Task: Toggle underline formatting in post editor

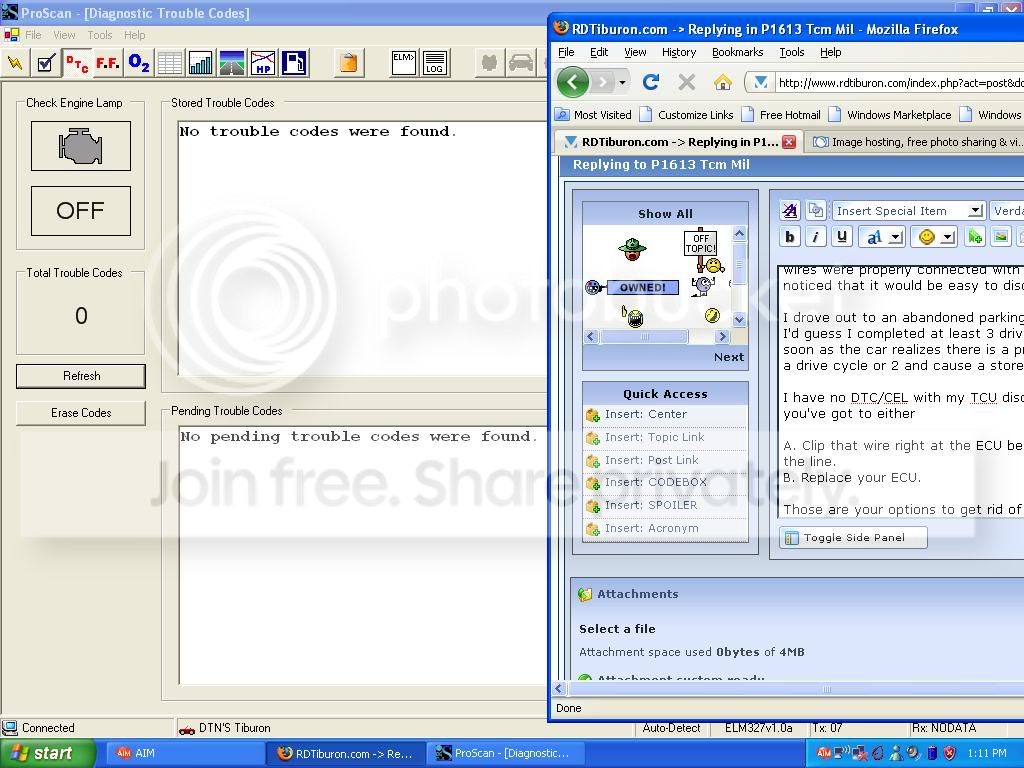Action: [842, 237]
